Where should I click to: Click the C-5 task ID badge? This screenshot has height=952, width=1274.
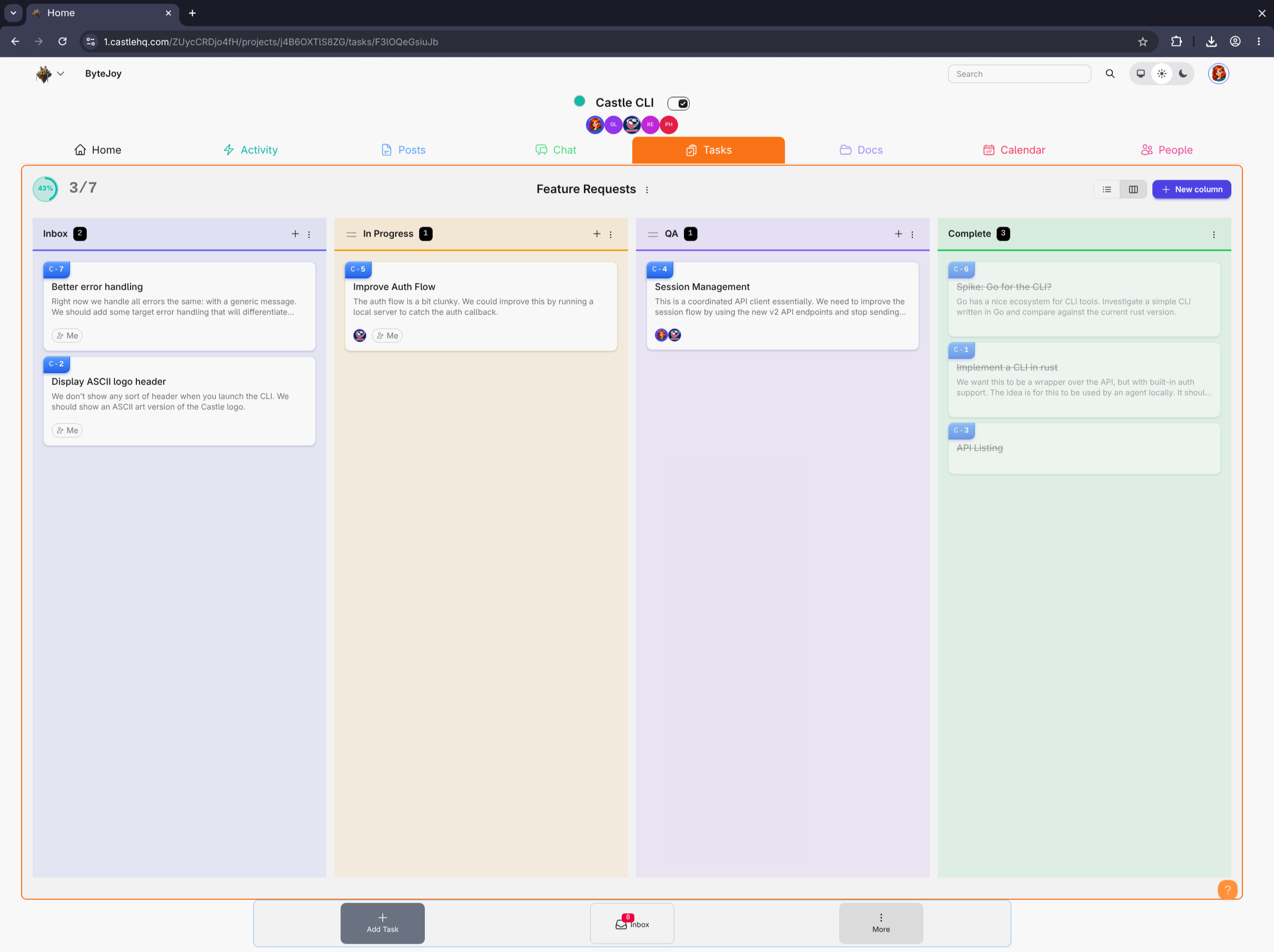[358, 270]
